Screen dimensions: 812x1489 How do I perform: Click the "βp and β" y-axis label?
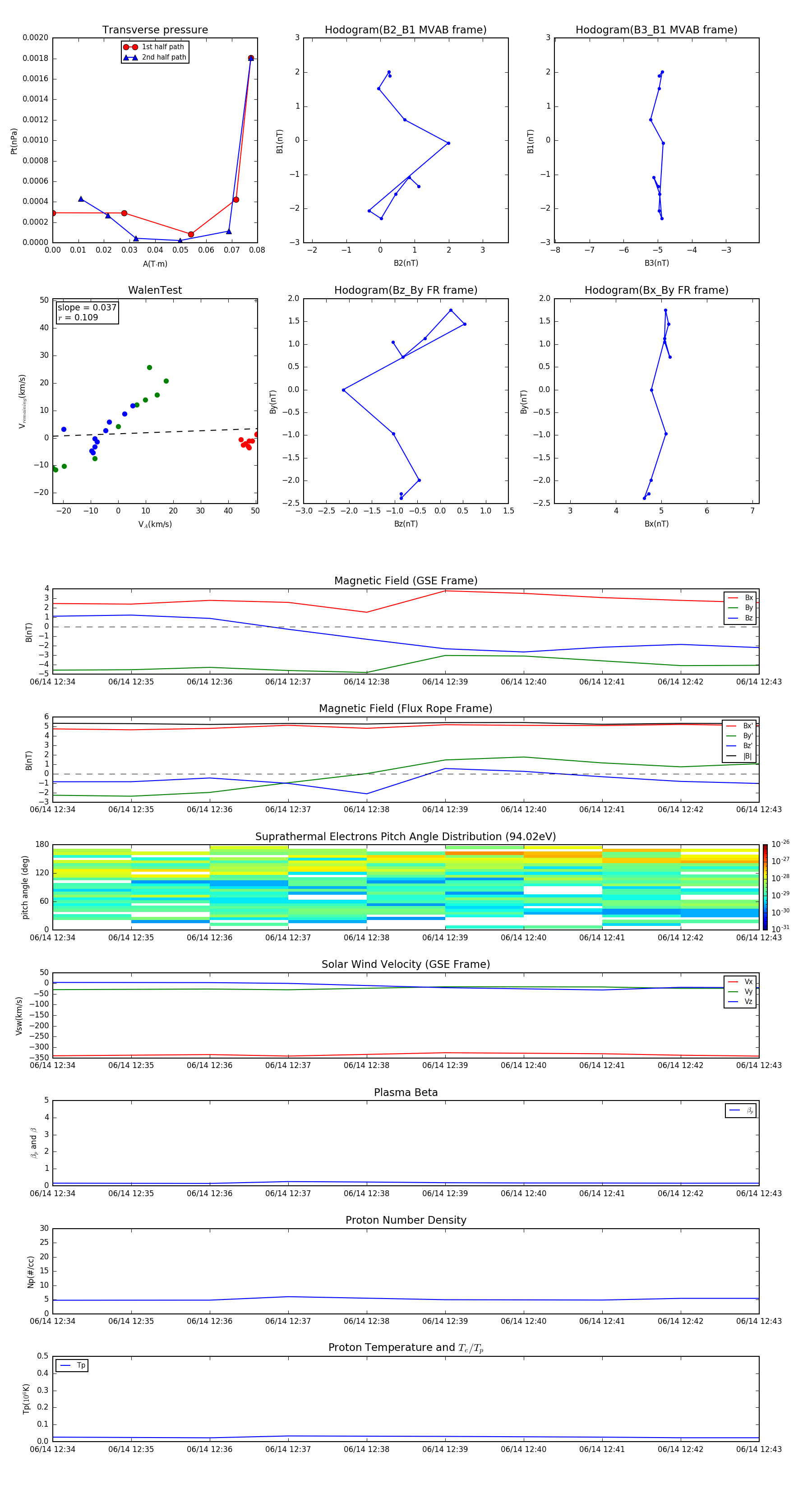(33, 1143)
